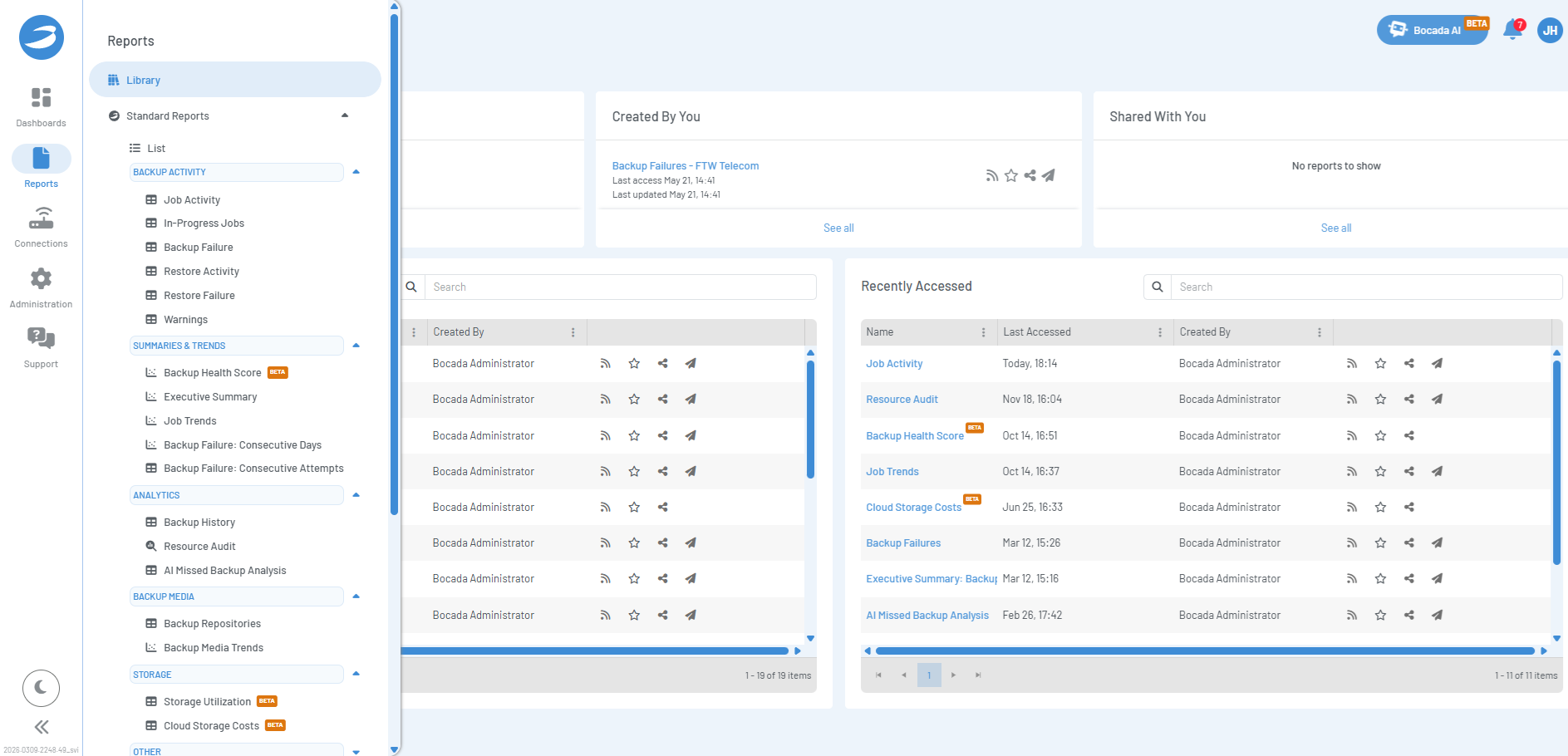Click the send icon for Job Activity row
The height and width of the screenshot is (756, 1568).
[1437, 363]
